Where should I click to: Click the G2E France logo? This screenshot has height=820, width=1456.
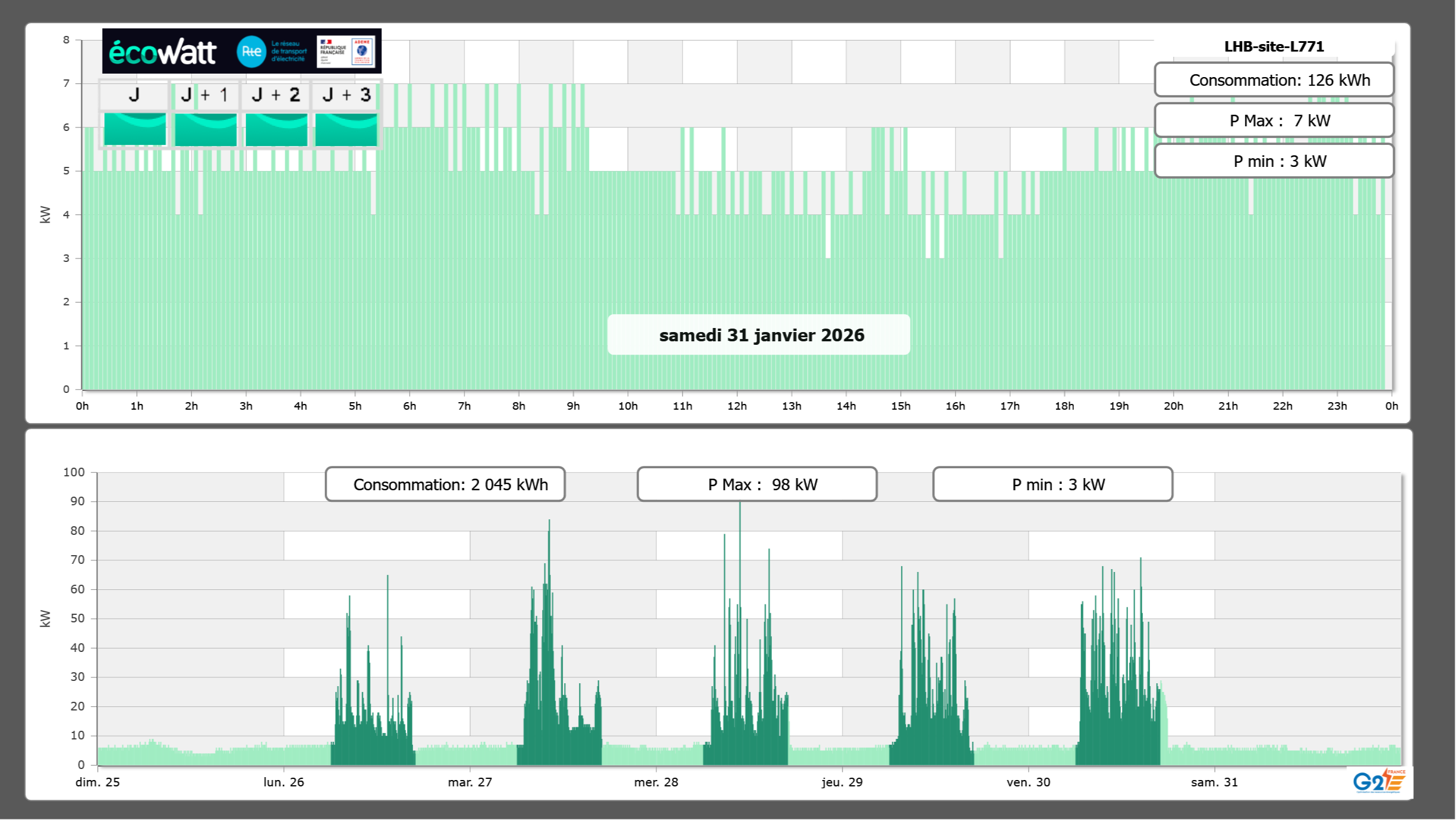(x=1379, y=781)
